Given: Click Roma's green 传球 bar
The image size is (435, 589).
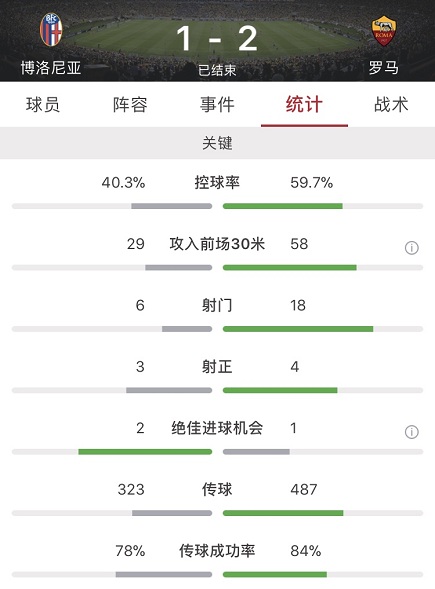Looking at the screenshot, I should (x=283, y=513).
